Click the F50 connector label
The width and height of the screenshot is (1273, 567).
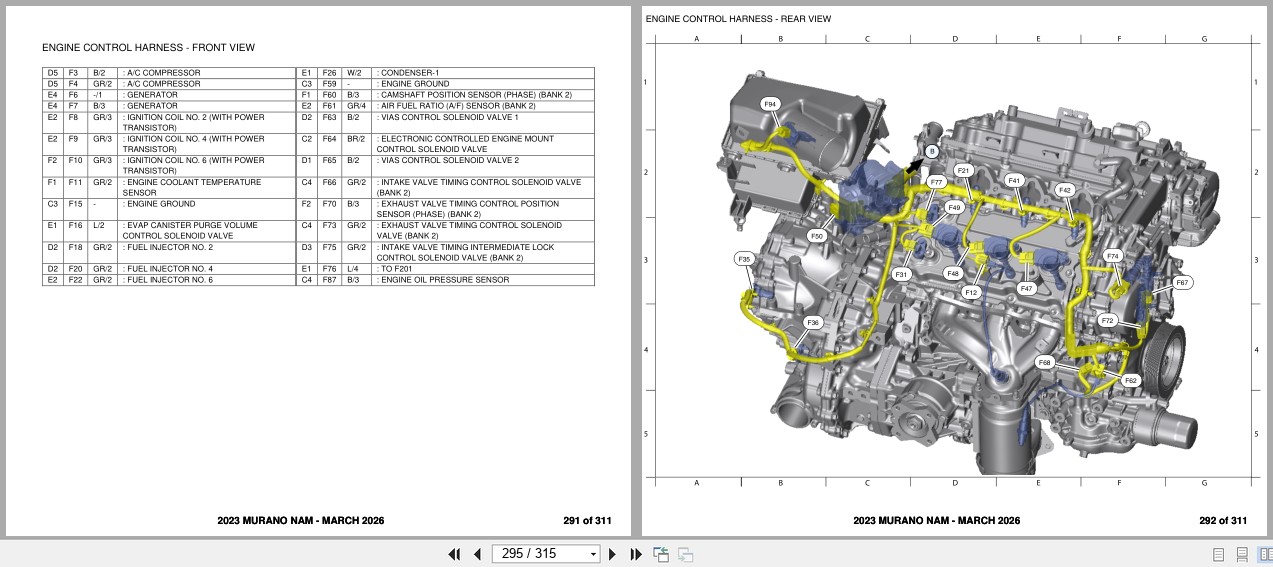817,237
